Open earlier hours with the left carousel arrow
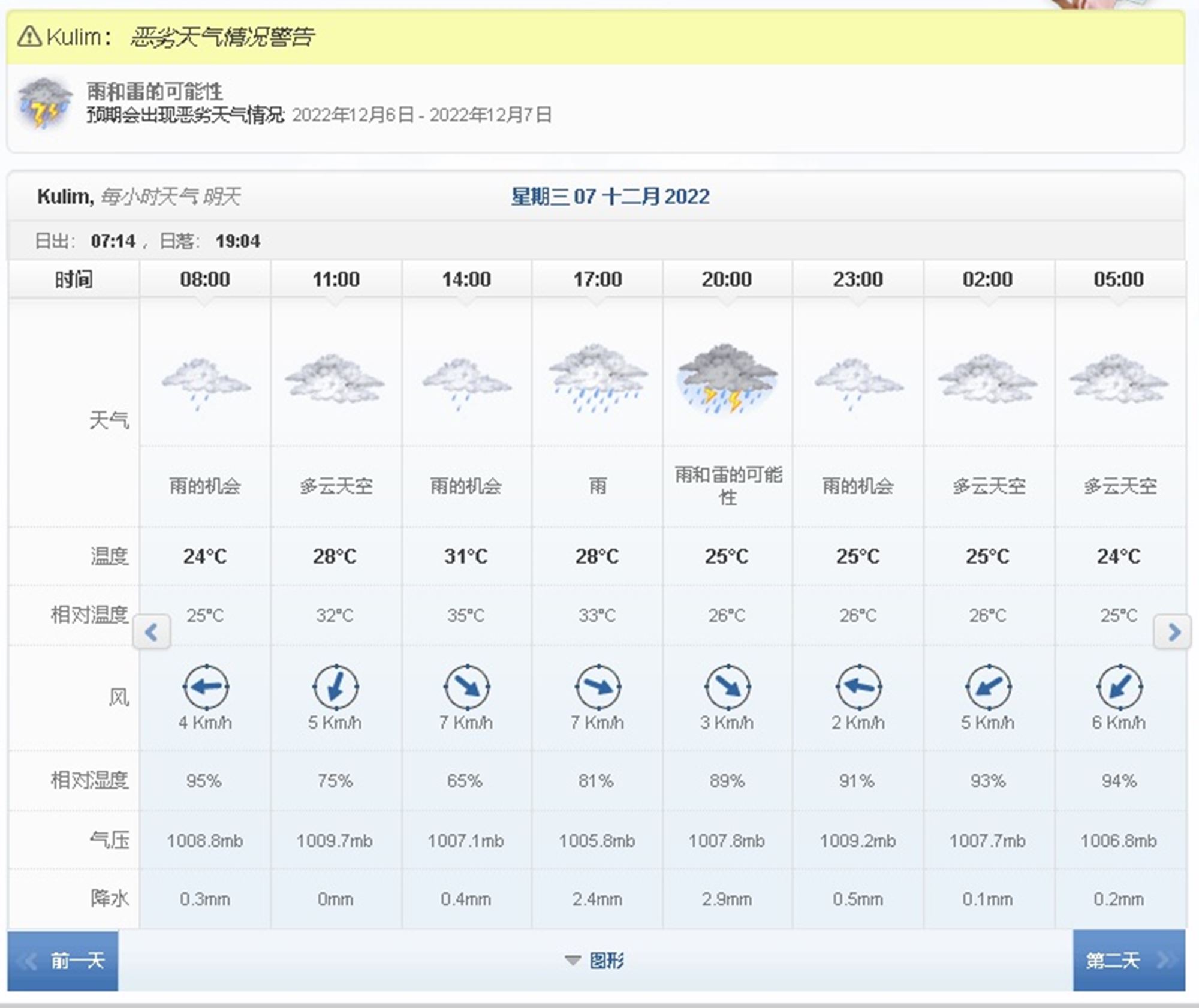Image resolution: width=1199 pixels, height=1008 pixels. [152, 631]
